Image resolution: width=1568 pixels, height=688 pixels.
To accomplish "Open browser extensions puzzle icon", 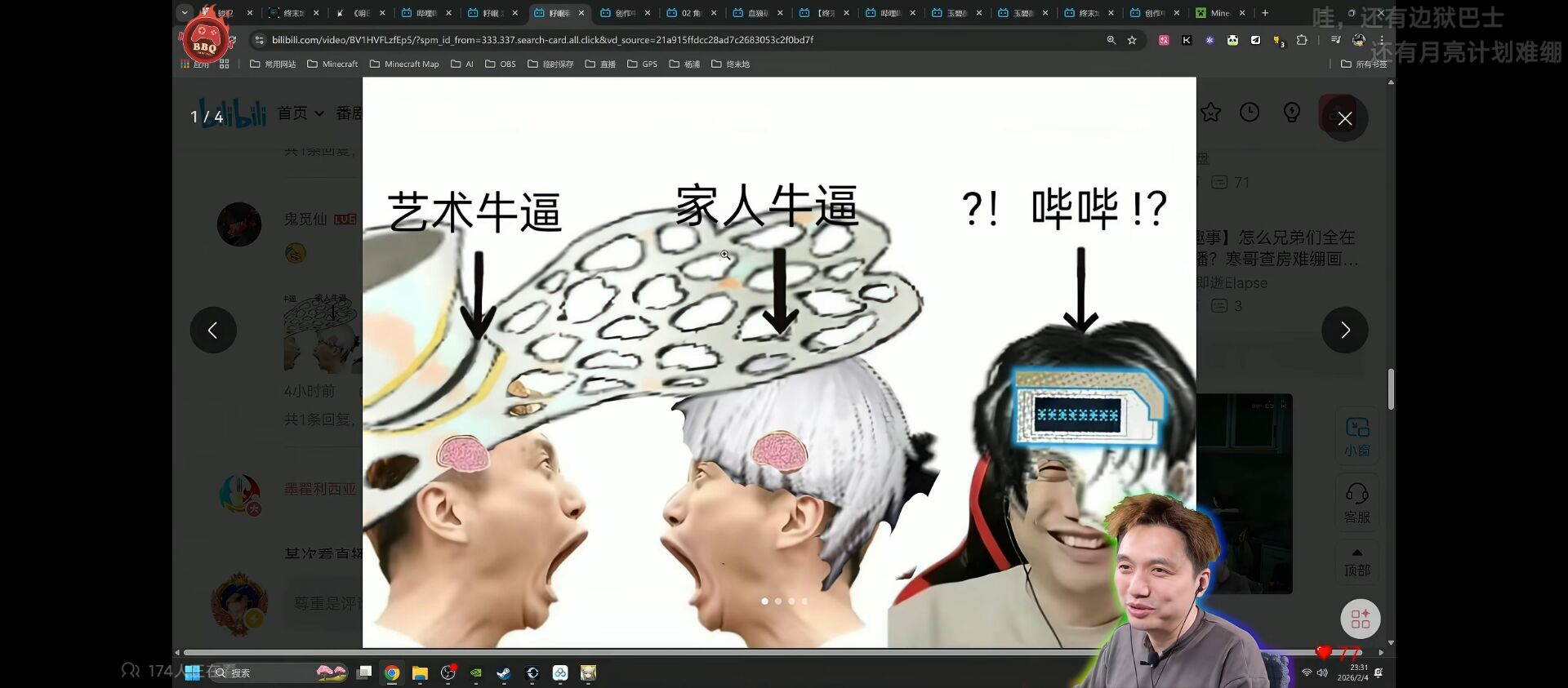I will pyautogui.click(x=1302, y=40).
